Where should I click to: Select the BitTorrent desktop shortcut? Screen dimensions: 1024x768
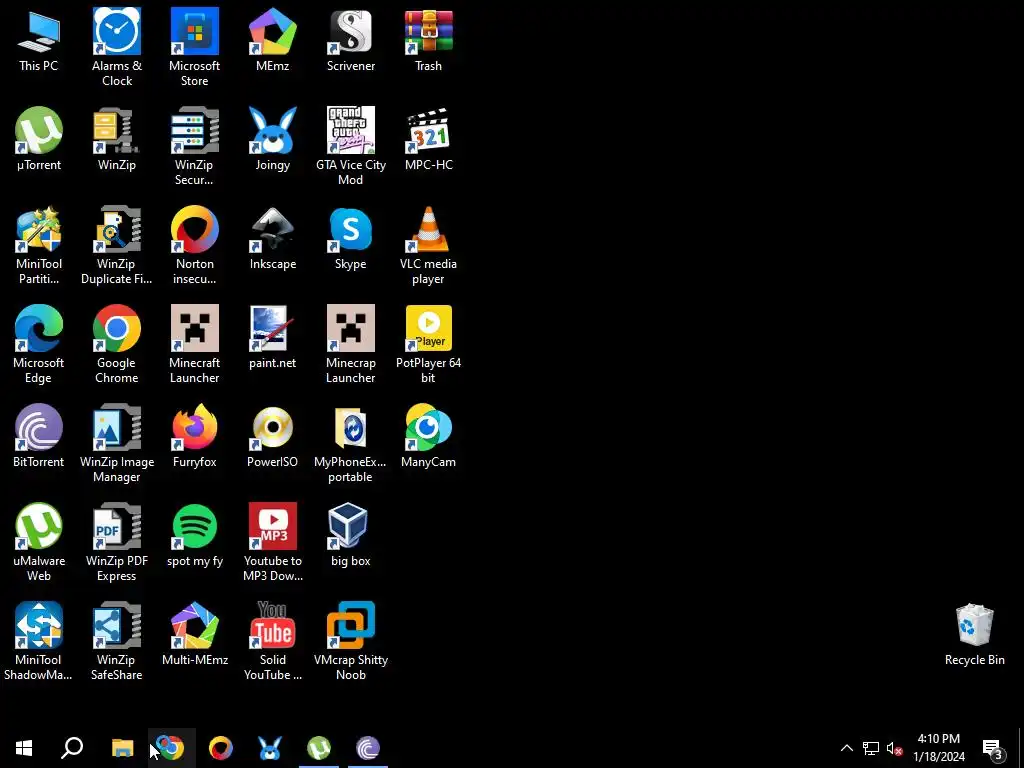[39, 436]
